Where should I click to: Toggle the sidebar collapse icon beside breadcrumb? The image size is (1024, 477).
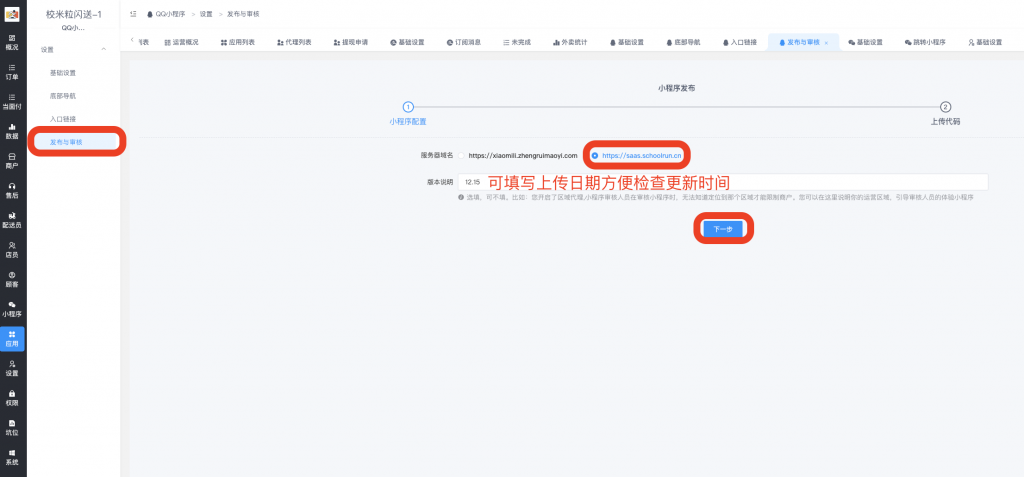pos(133,14)
